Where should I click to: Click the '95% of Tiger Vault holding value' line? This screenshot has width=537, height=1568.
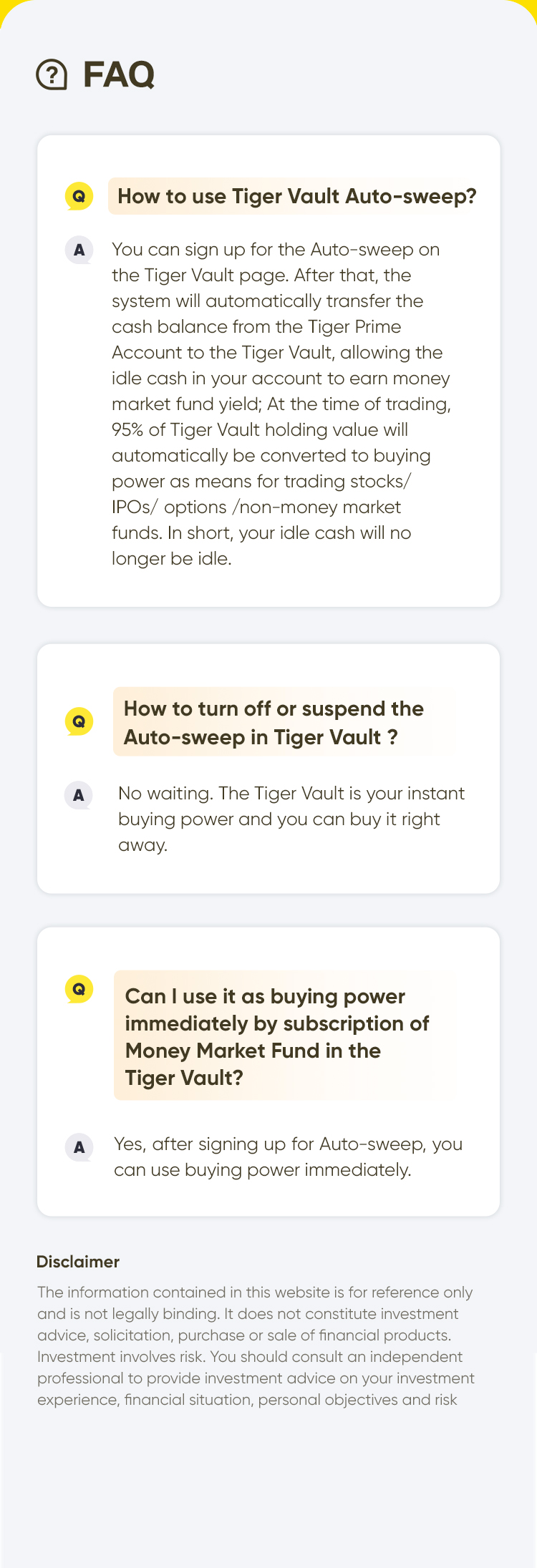click(x=260, y=429)
